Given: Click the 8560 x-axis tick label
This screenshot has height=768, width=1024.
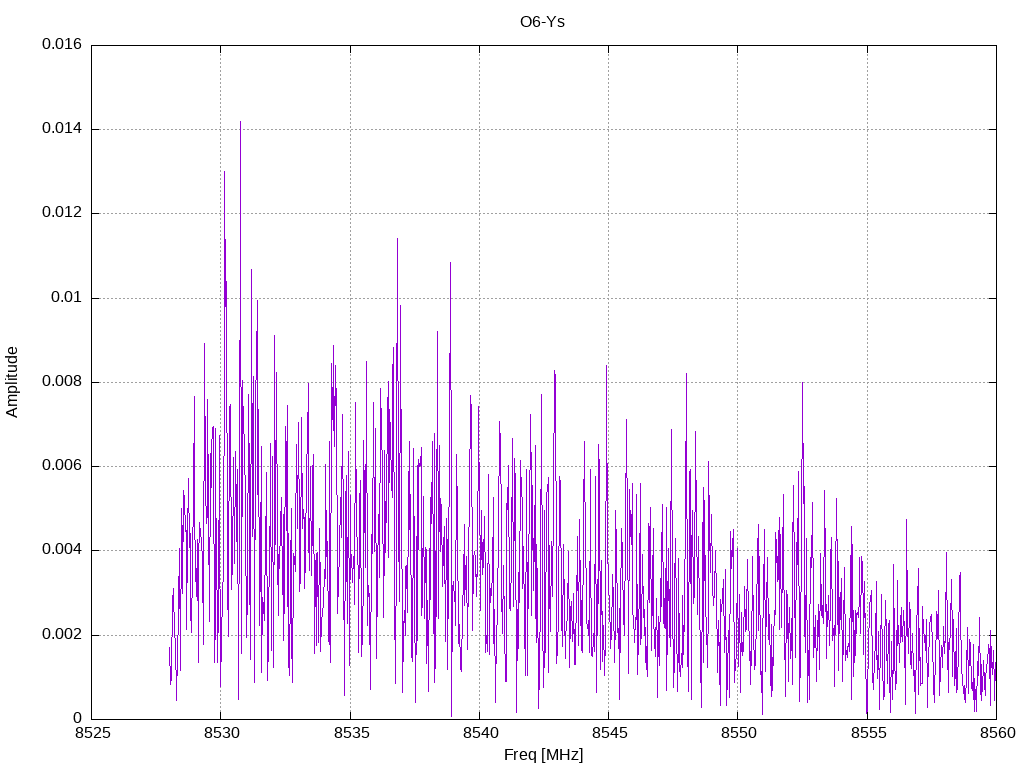Looking at the screenshot, I should pyautogui.click(x=996, y=733).
